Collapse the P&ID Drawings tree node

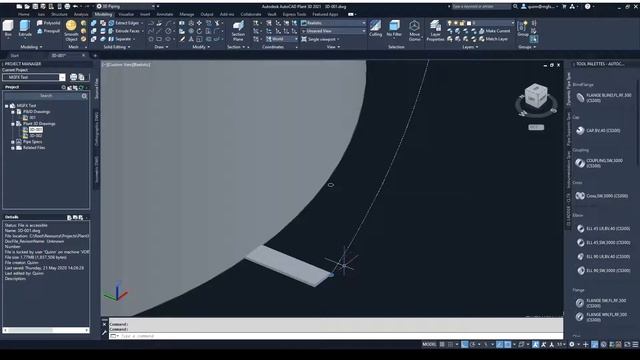tap(13, 112)
